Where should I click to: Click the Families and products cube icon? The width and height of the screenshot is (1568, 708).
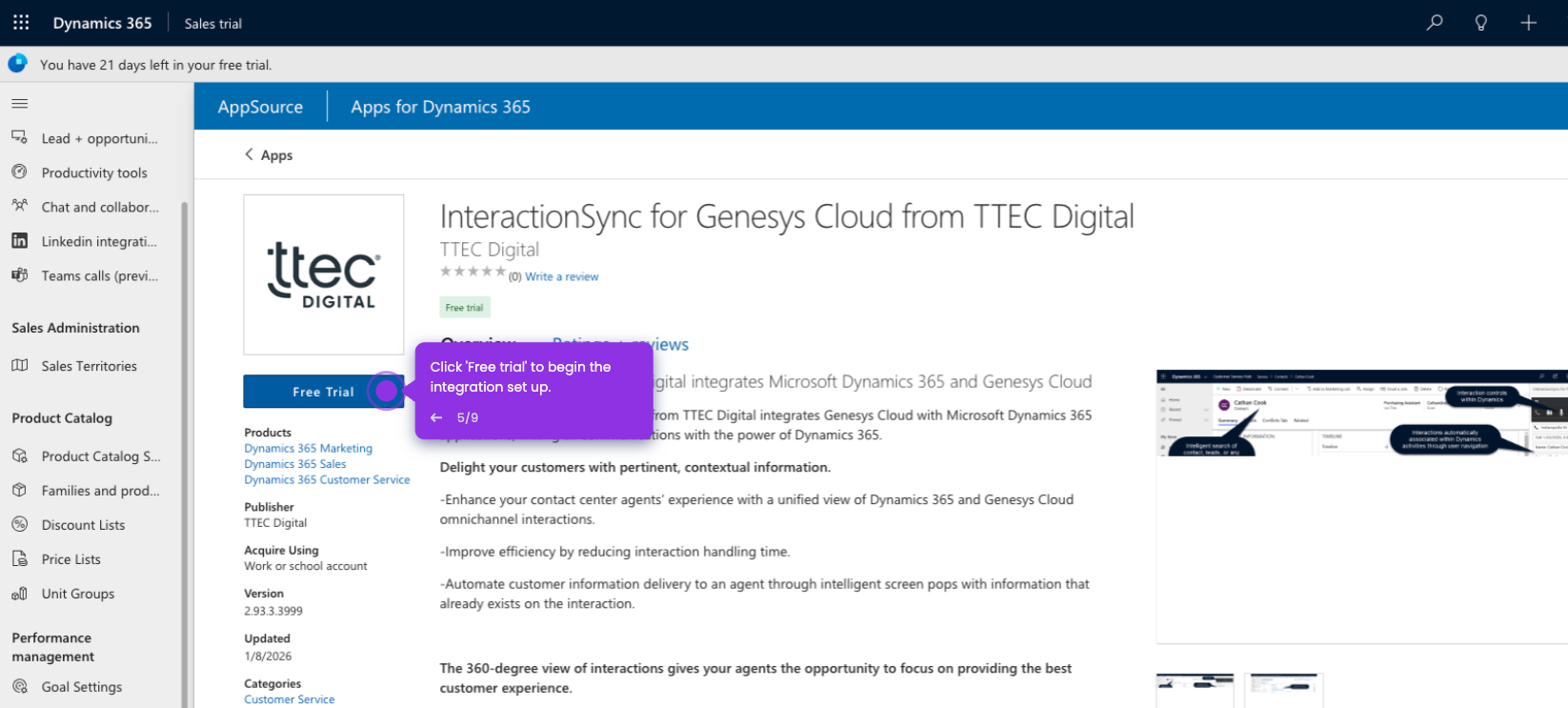click(x=20, y=491)
